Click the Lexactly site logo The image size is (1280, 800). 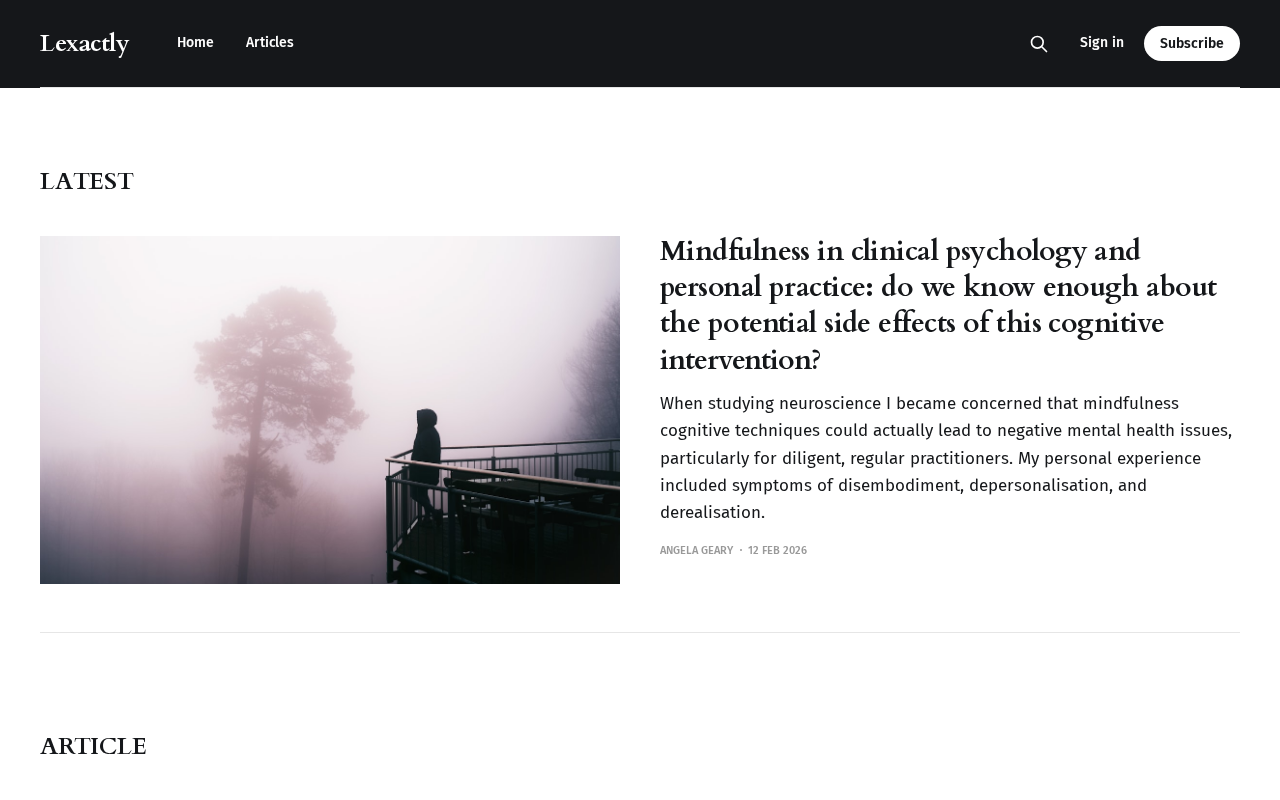[x=85, y=44]
